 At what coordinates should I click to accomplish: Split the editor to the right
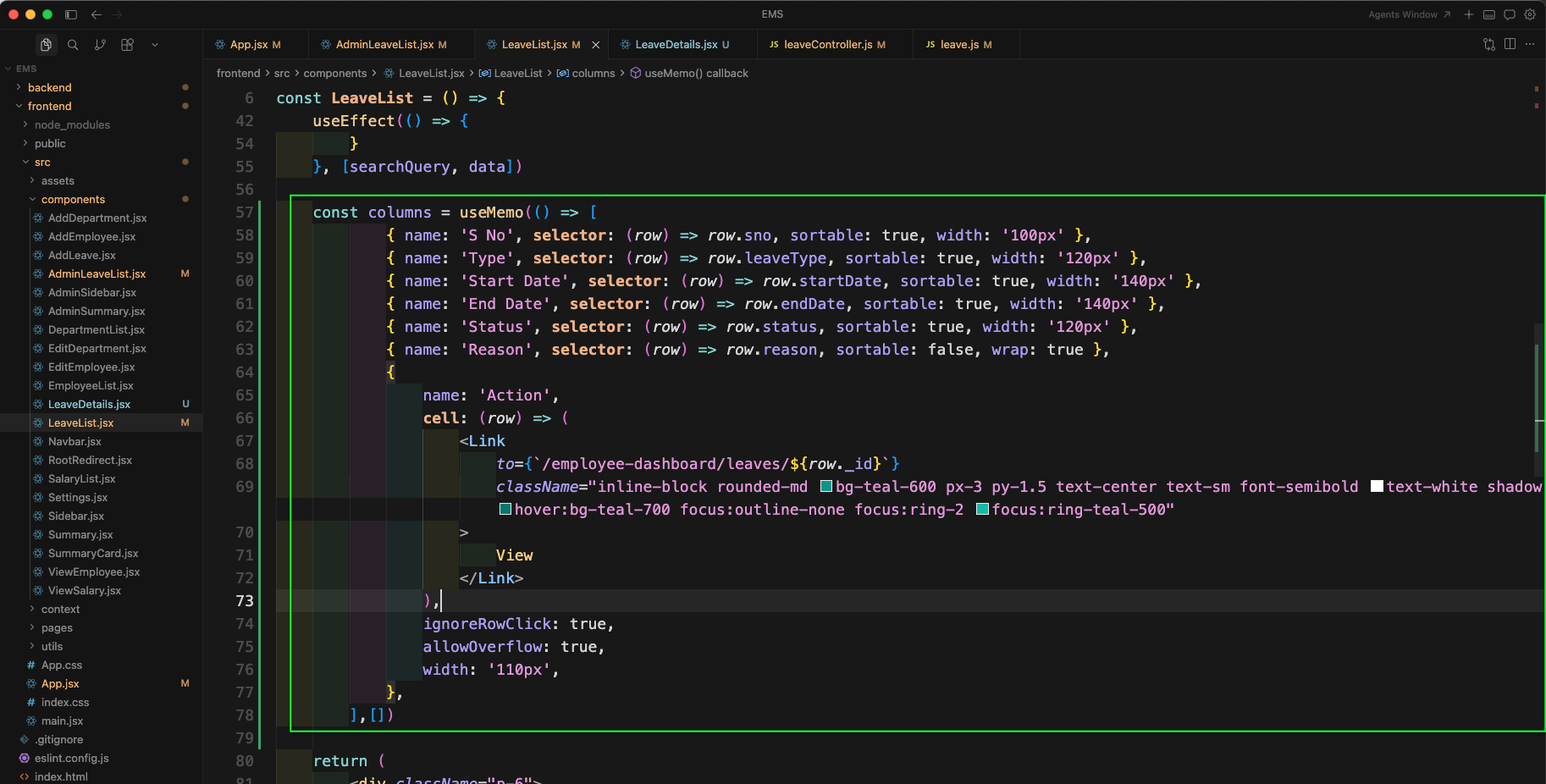pyautogui.click(x=1510, y=44)
